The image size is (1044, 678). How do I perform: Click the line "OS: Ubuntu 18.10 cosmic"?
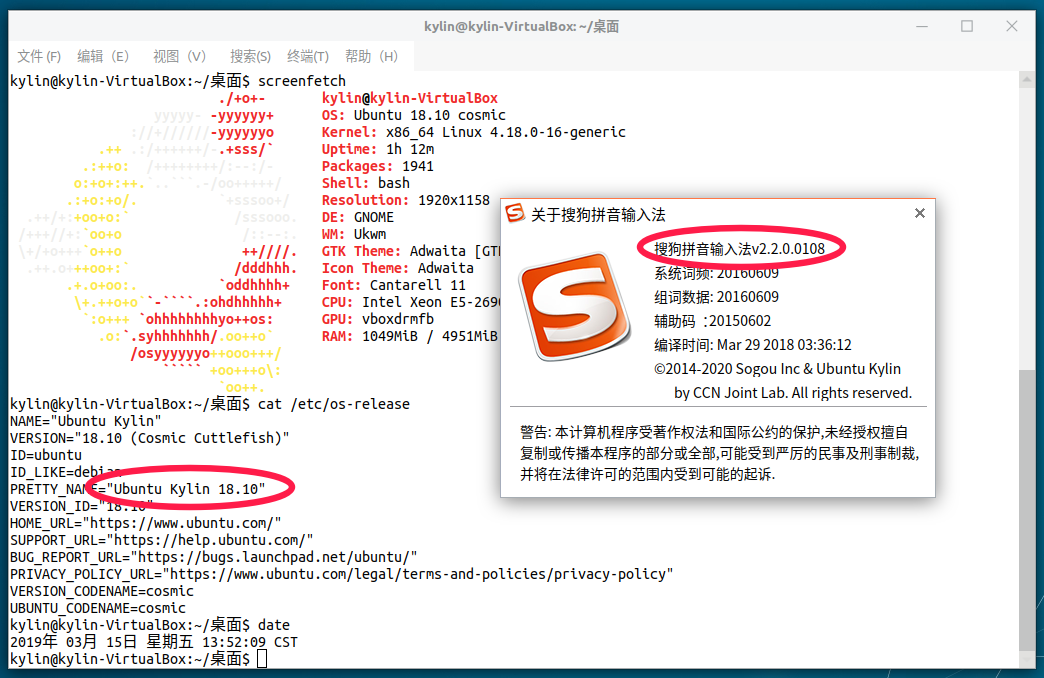(413, 115)
